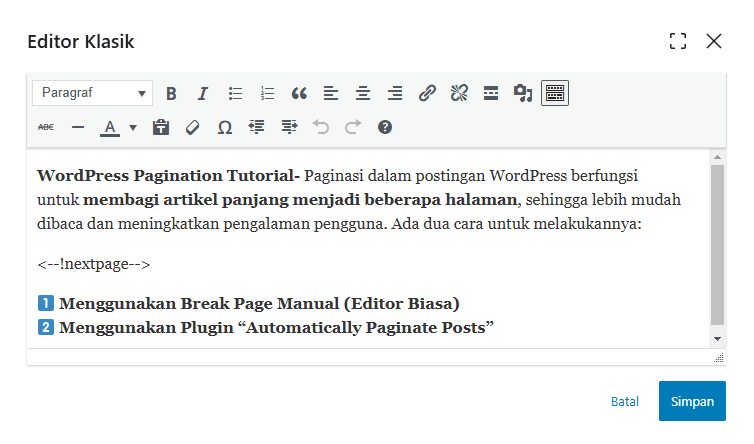Align text left
Screen dimensions: 754x444
[x=331, y=93]
